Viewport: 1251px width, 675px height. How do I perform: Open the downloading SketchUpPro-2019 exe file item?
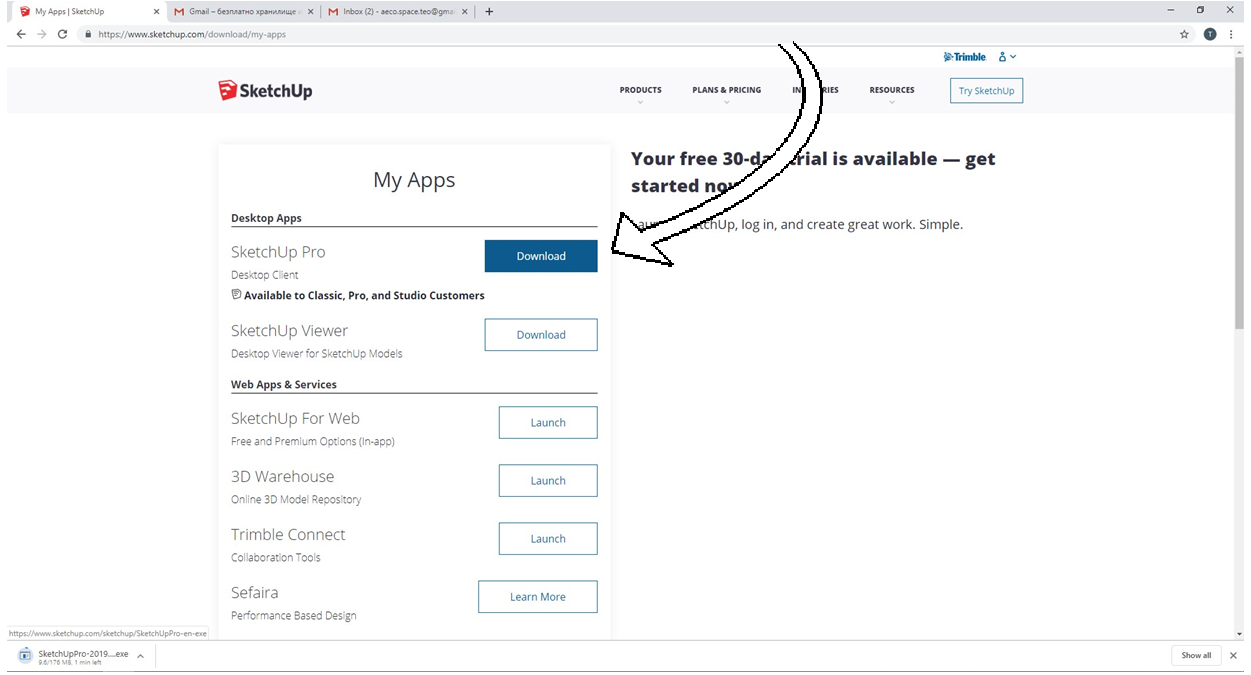tap(74, 656)
